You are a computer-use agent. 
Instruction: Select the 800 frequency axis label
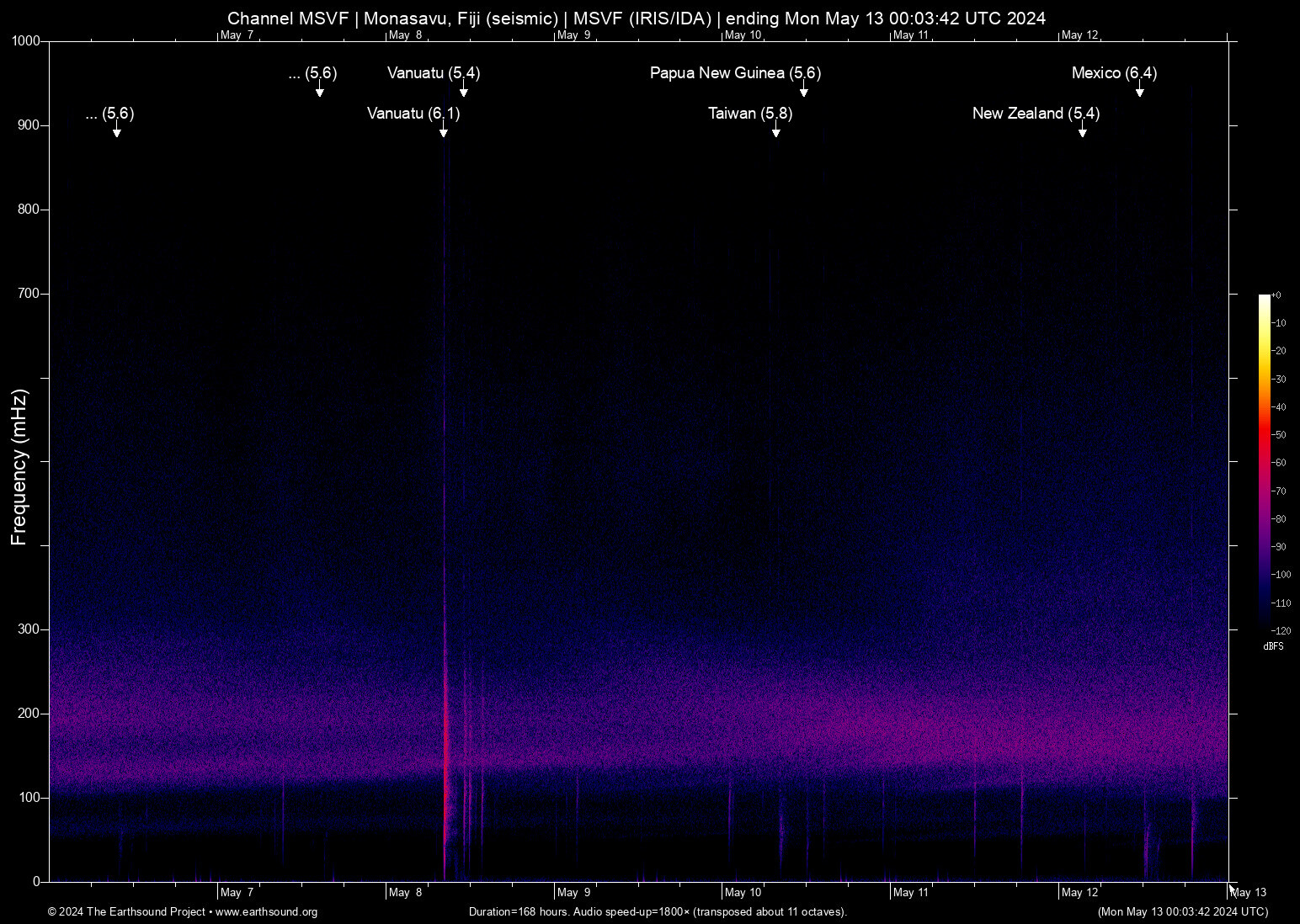point(29,210)
